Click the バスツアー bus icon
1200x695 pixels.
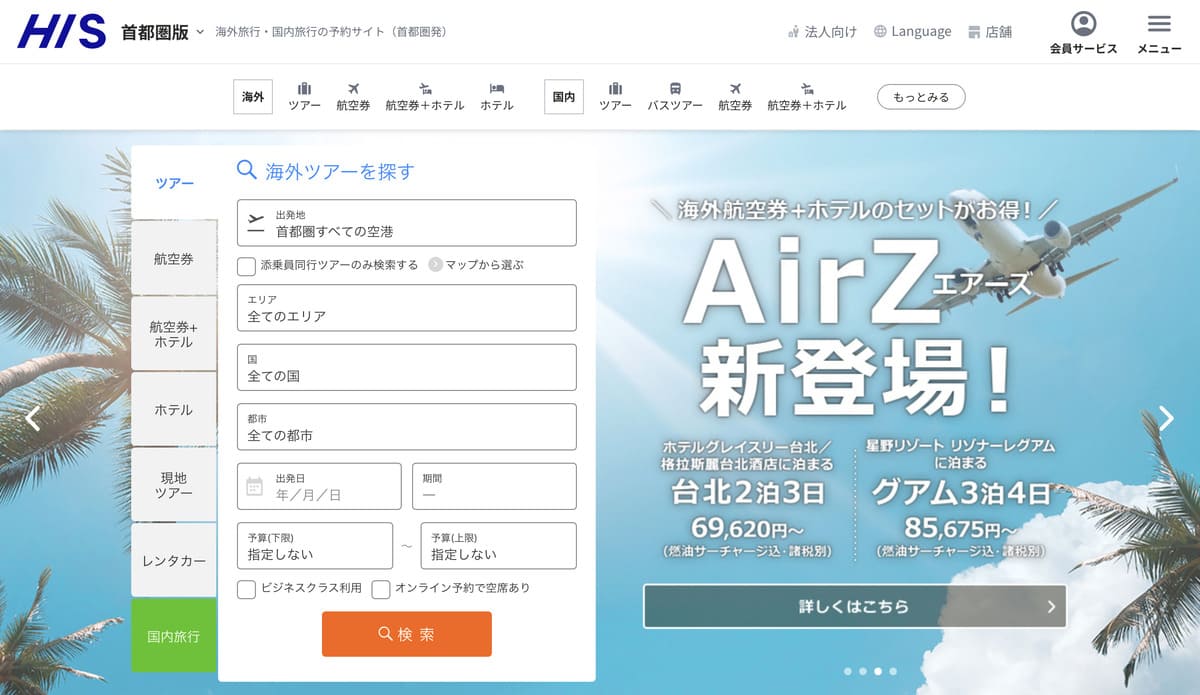pyautogui.click(x=675, y=88)
